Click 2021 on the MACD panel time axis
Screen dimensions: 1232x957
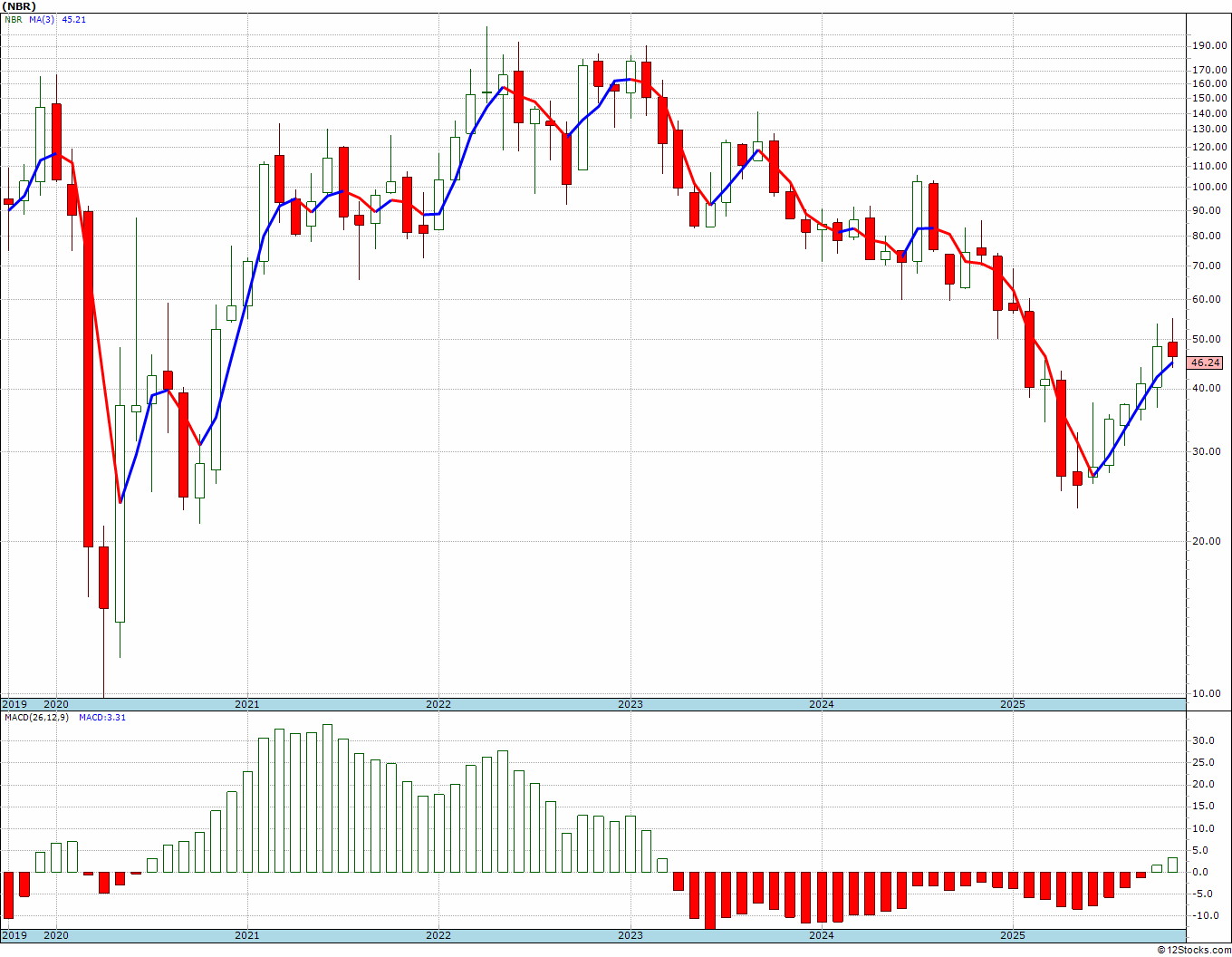(246, 935)
